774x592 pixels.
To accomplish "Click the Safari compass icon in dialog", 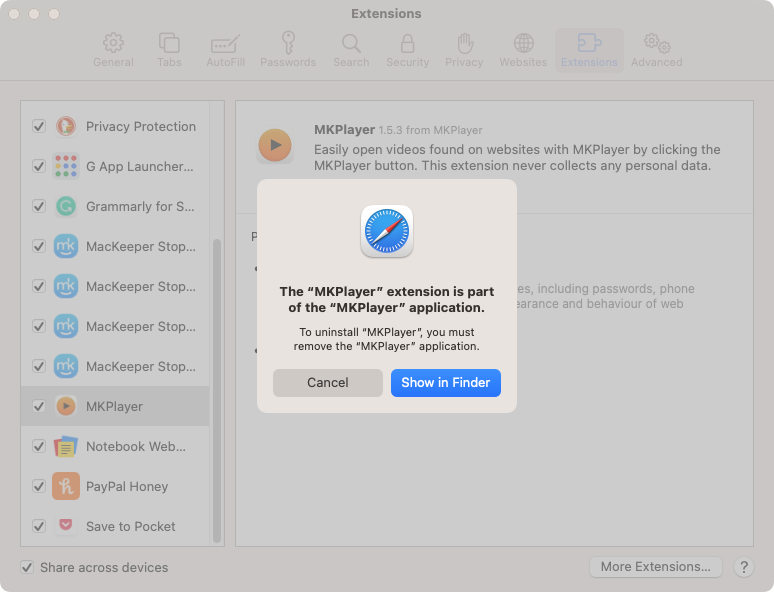I will (387, 231).
